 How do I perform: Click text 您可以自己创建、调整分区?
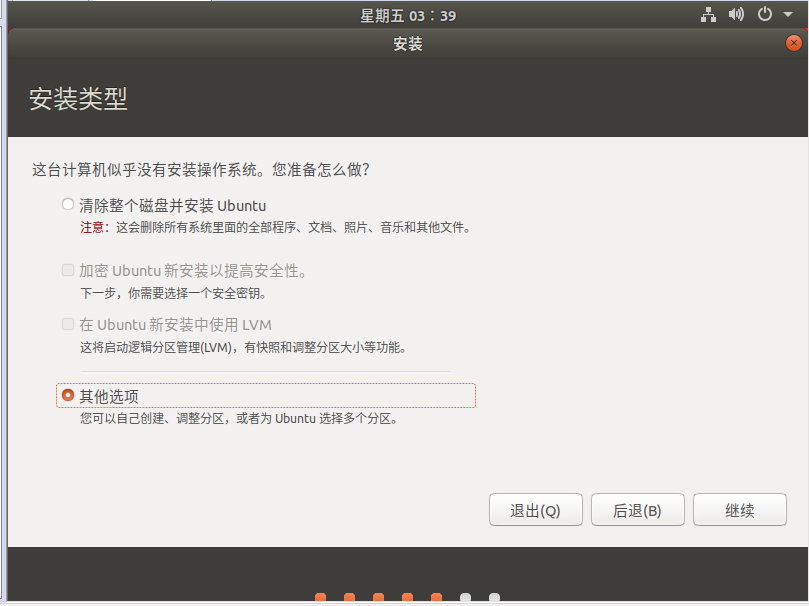tap(152, 418)
